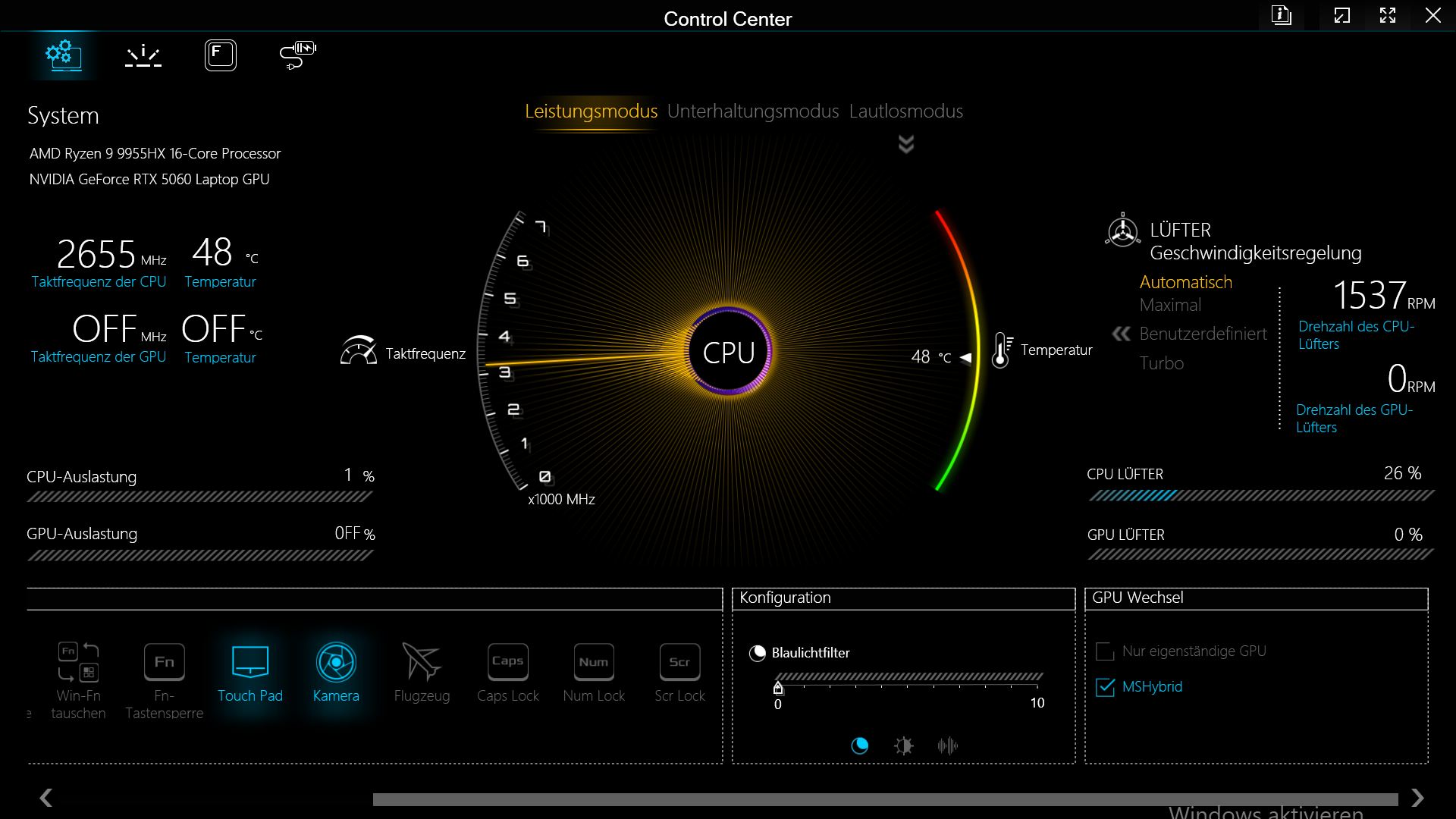Toggle the Touch Pad button
Image resolution: width=1456 pixels, height=819 pixels.
tap(249, 662)
